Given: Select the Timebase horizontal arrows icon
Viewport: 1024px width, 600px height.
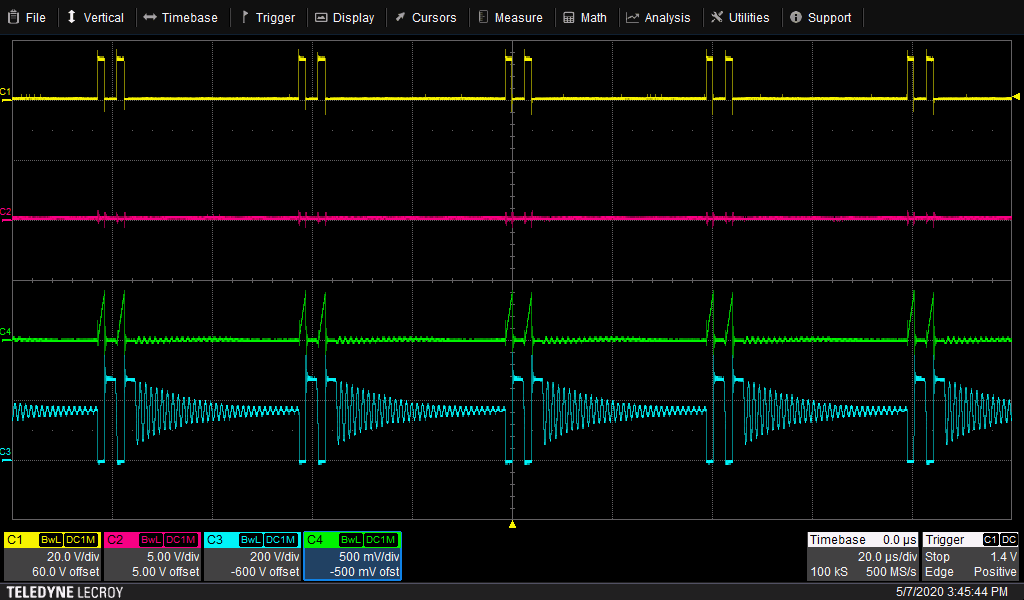Looking at the screenshot, I should pos(152,17).
